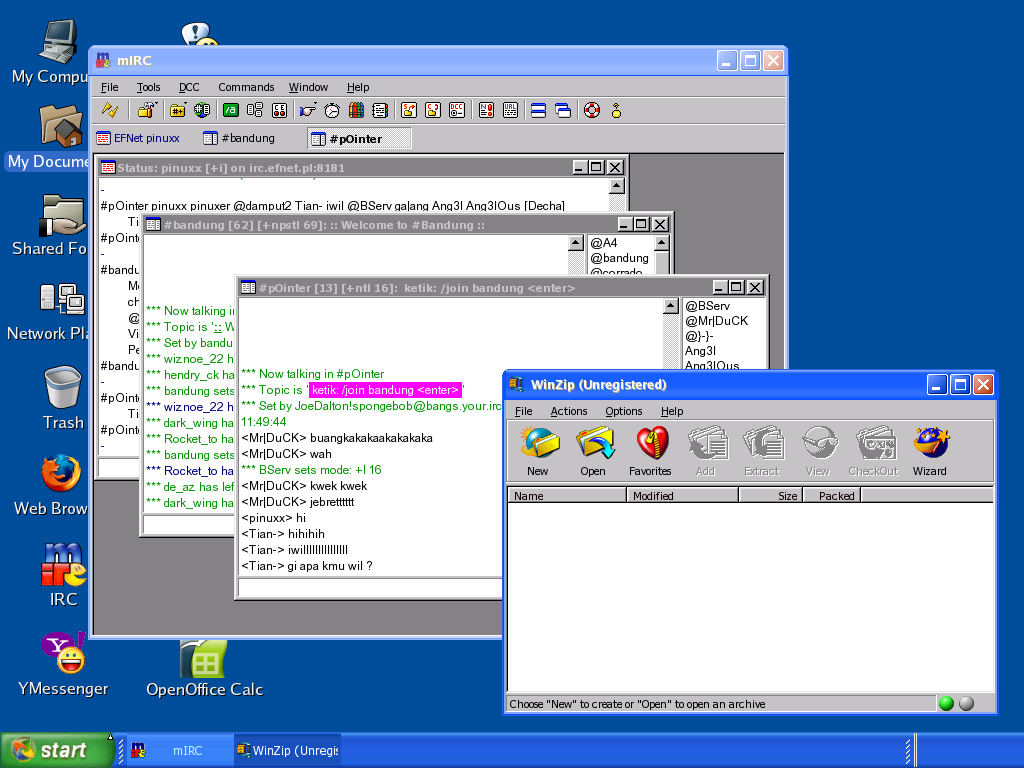The width and height of the screenshot is (1024, 768).
Task: Open the Window menu in mIRC
Action: click(x=308, y=87)
